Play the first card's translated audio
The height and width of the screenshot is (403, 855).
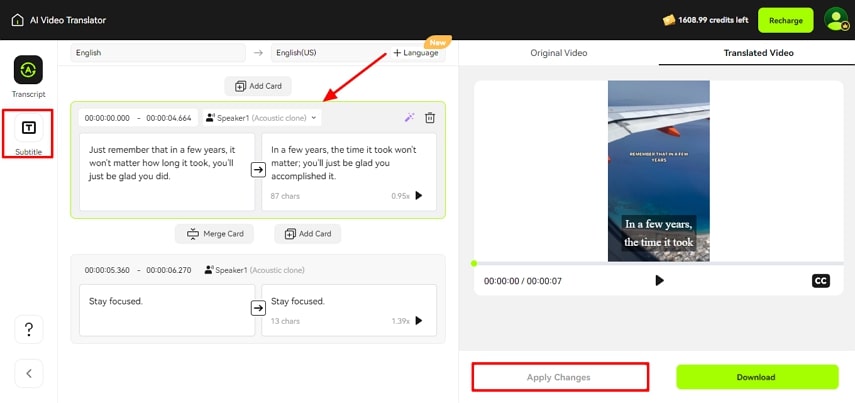point(419,196)
